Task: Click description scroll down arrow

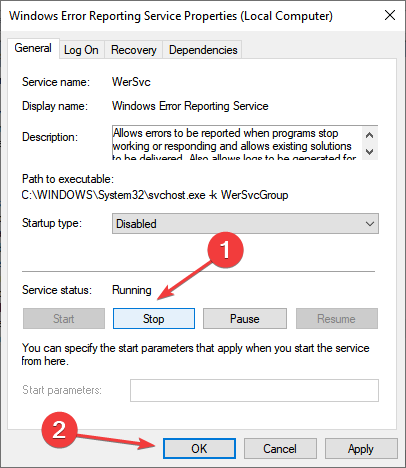Action: [369, 152]
